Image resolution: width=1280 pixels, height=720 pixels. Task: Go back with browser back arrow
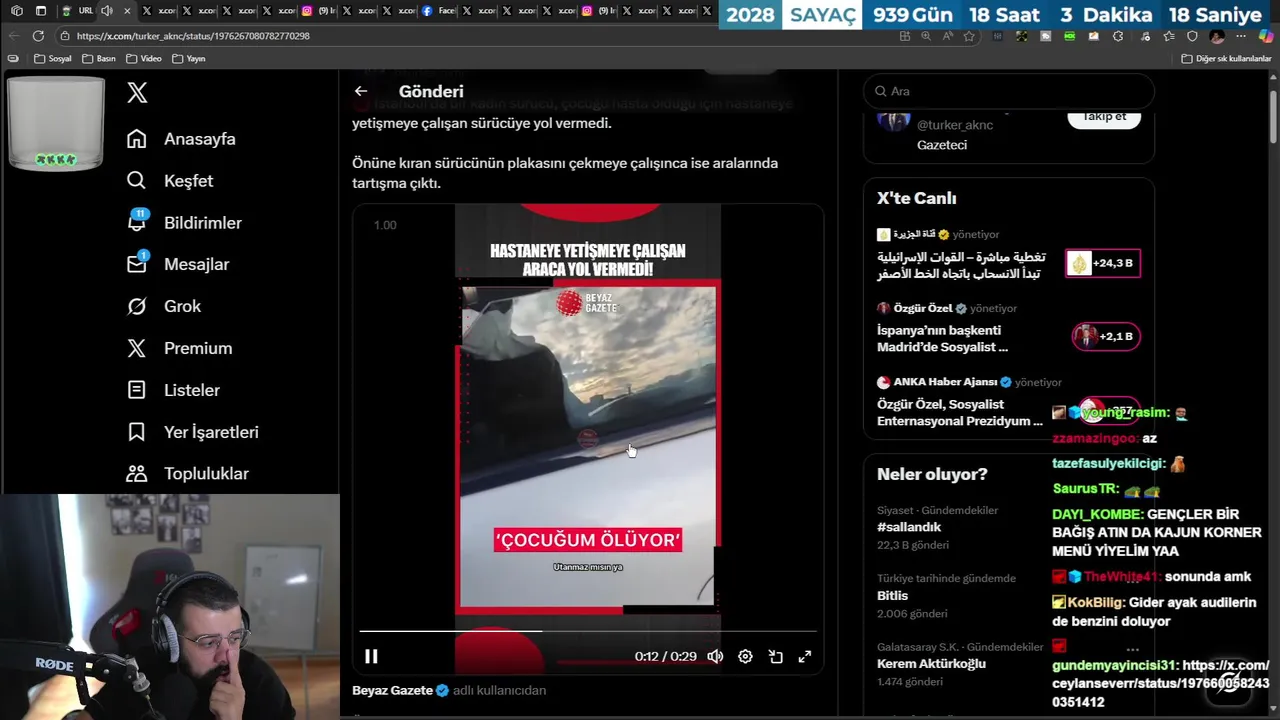pyautogui.click(x=14, y=36)
